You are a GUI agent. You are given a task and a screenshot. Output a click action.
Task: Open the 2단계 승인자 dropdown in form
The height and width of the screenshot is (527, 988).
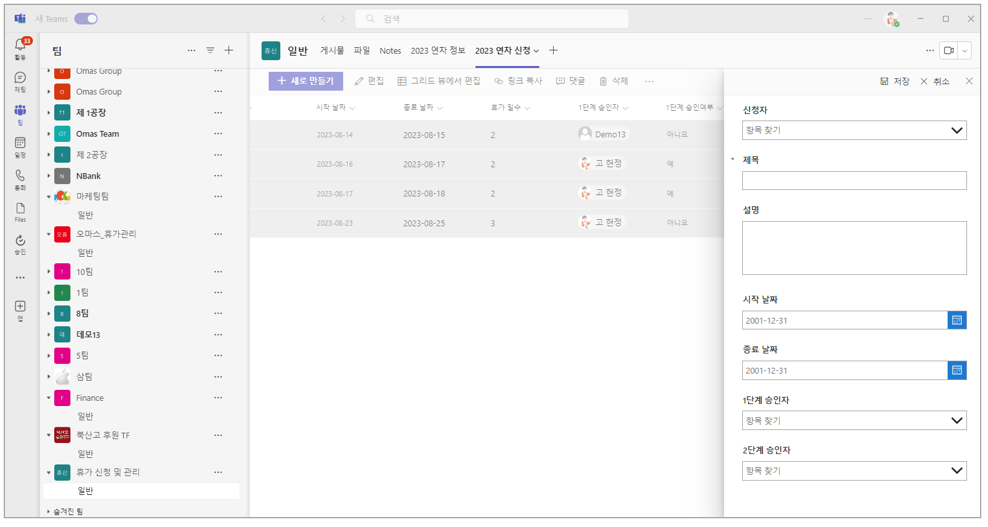pos(854,470)
